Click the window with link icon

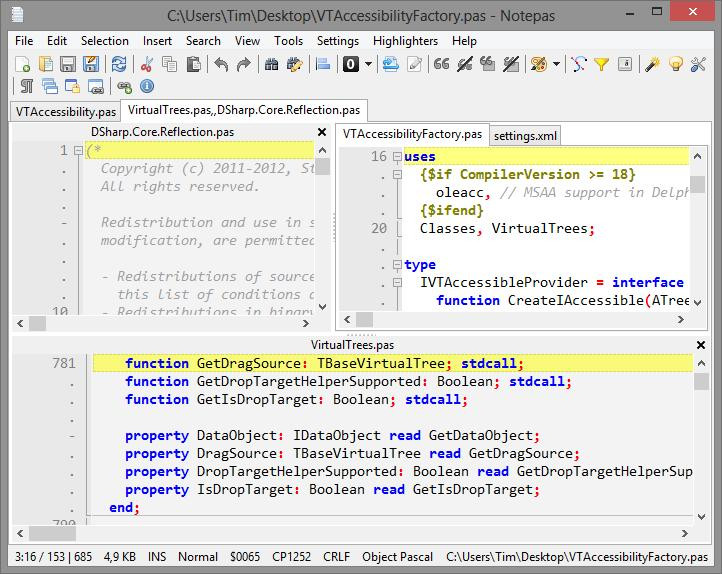click(x=95, y=86)
